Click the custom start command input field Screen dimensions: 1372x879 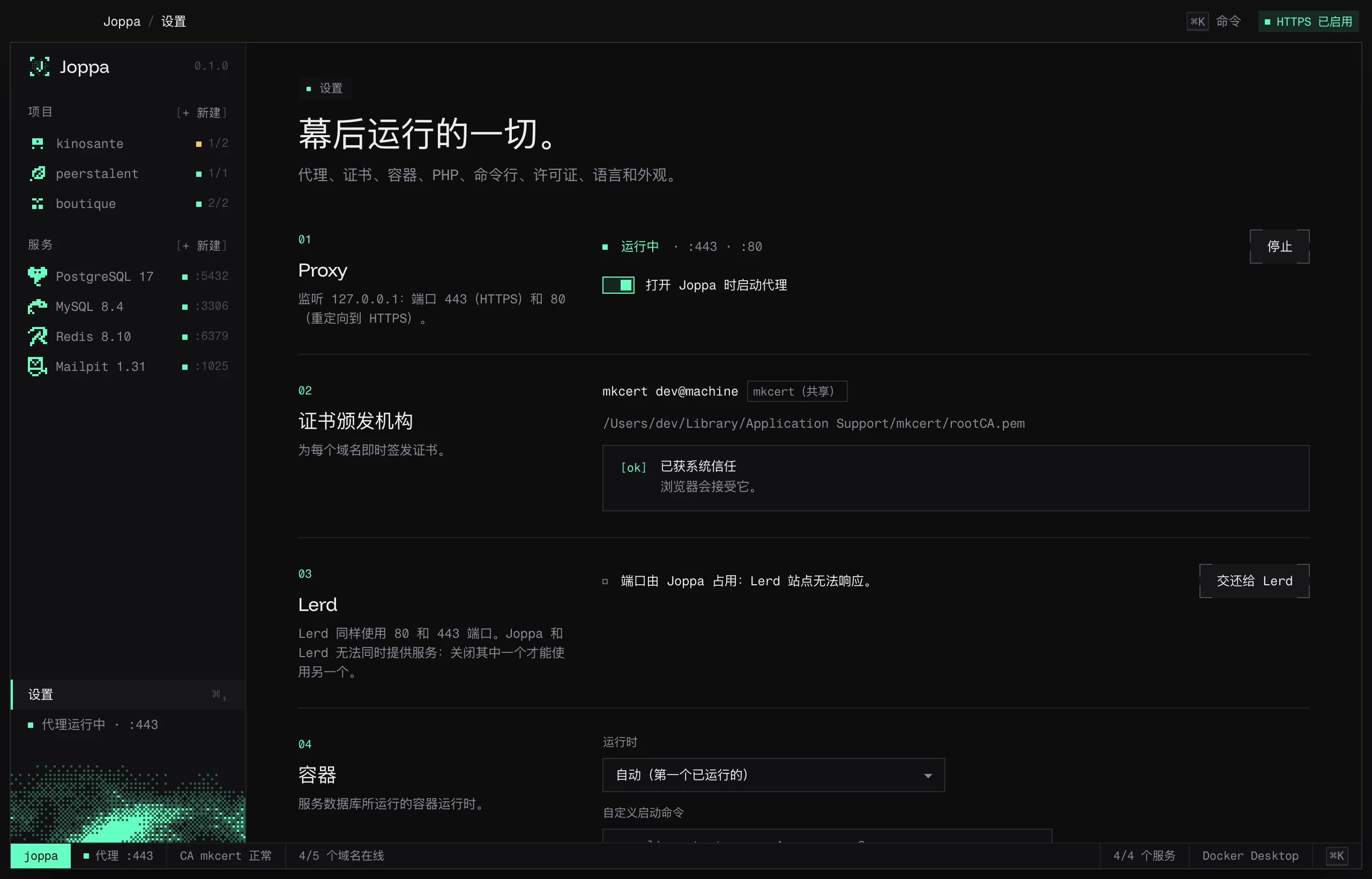pyautogui.click(x=827, y=836)
